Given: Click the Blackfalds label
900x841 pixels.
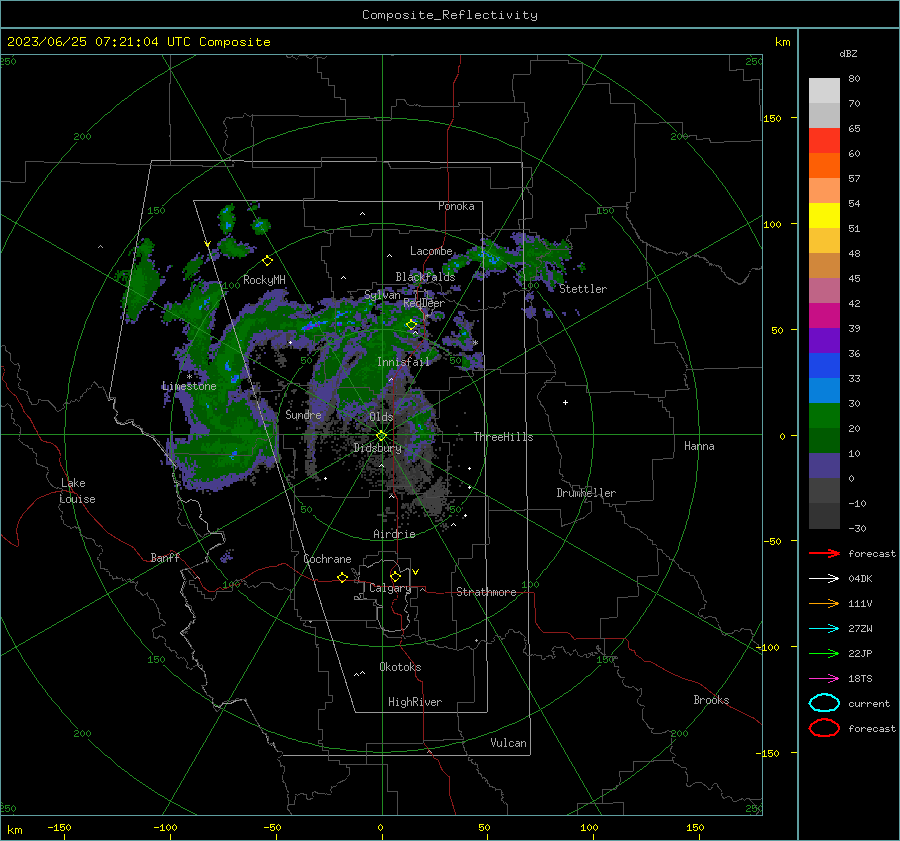Looking at the screenshot, I should coord(425,277).
